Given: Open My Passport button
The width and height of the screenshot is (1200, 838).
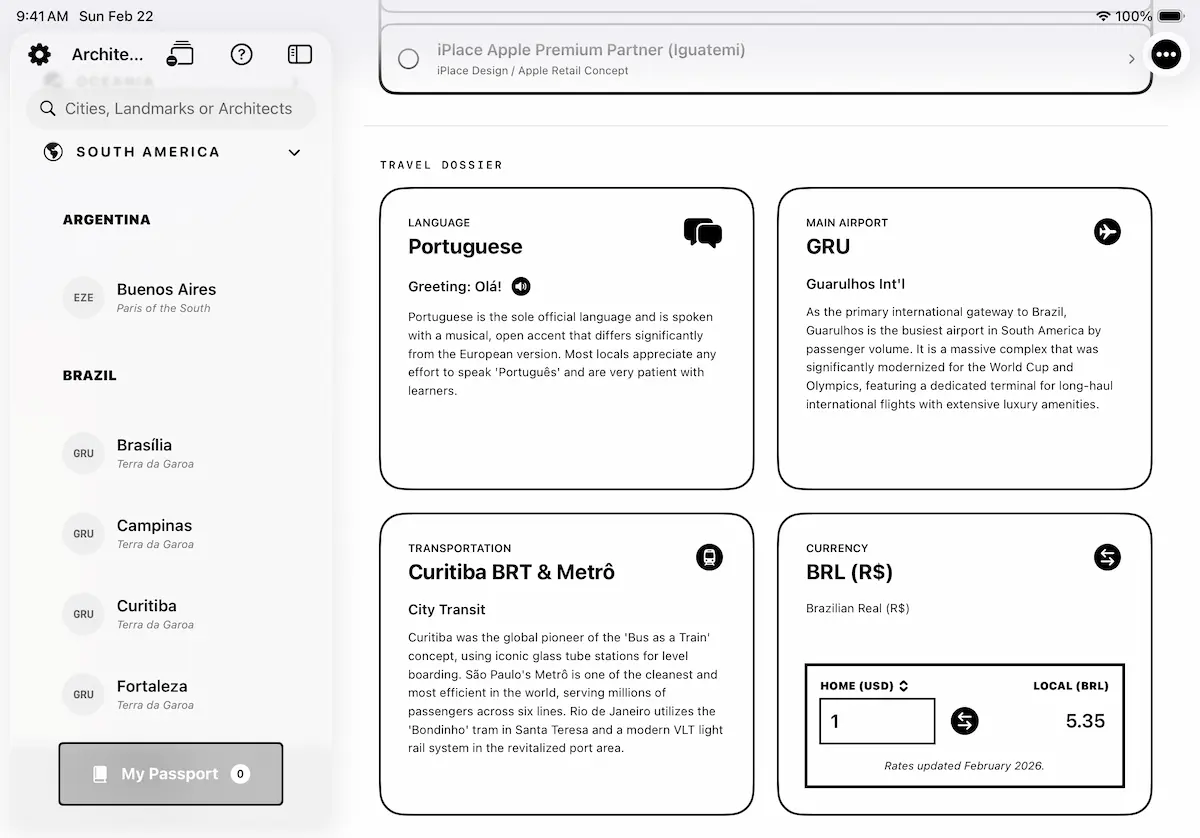Looking at the screenshot, I should pos(171,774).
